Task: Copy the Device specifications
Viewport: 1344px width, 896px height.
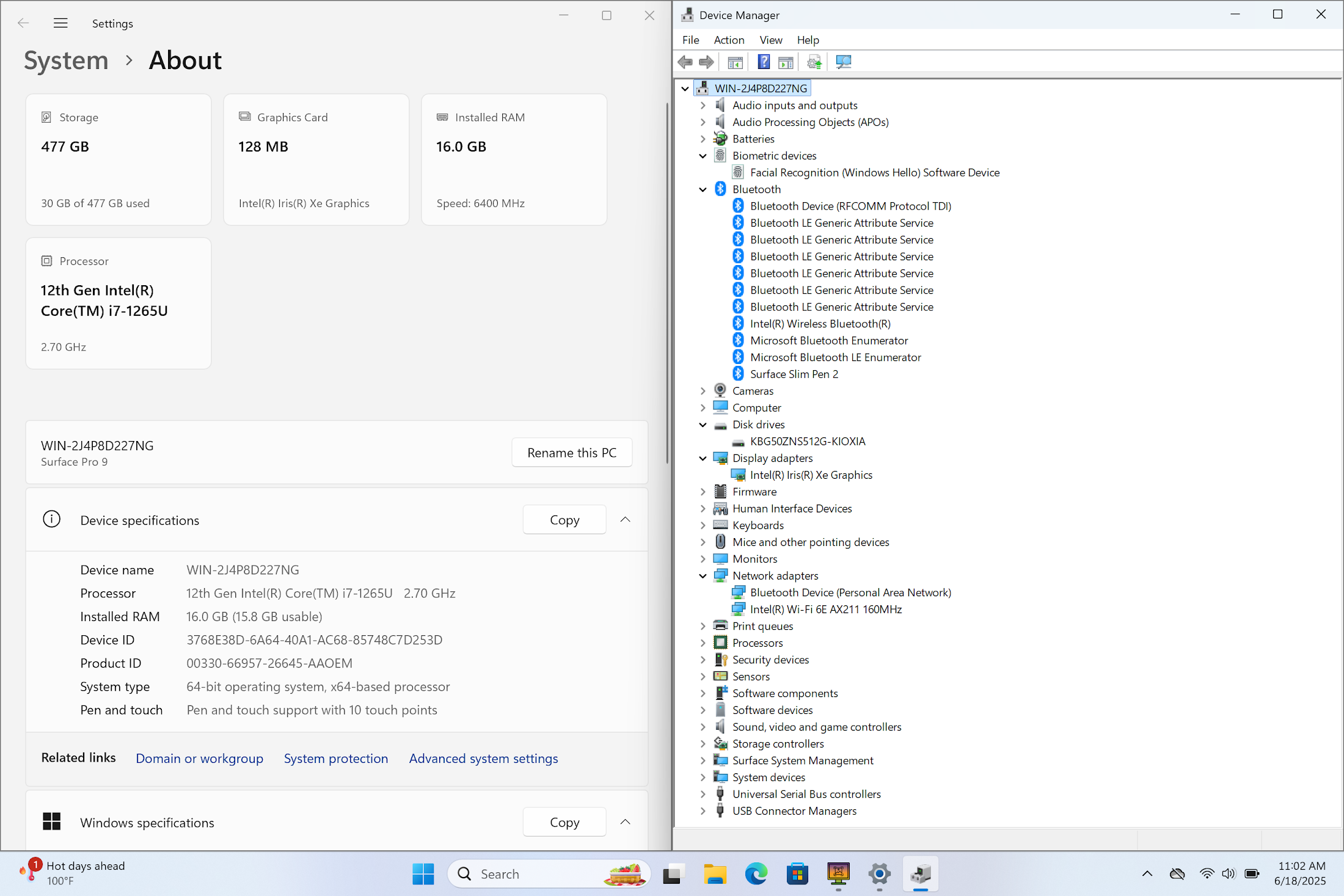Action: tap(564, 520)
